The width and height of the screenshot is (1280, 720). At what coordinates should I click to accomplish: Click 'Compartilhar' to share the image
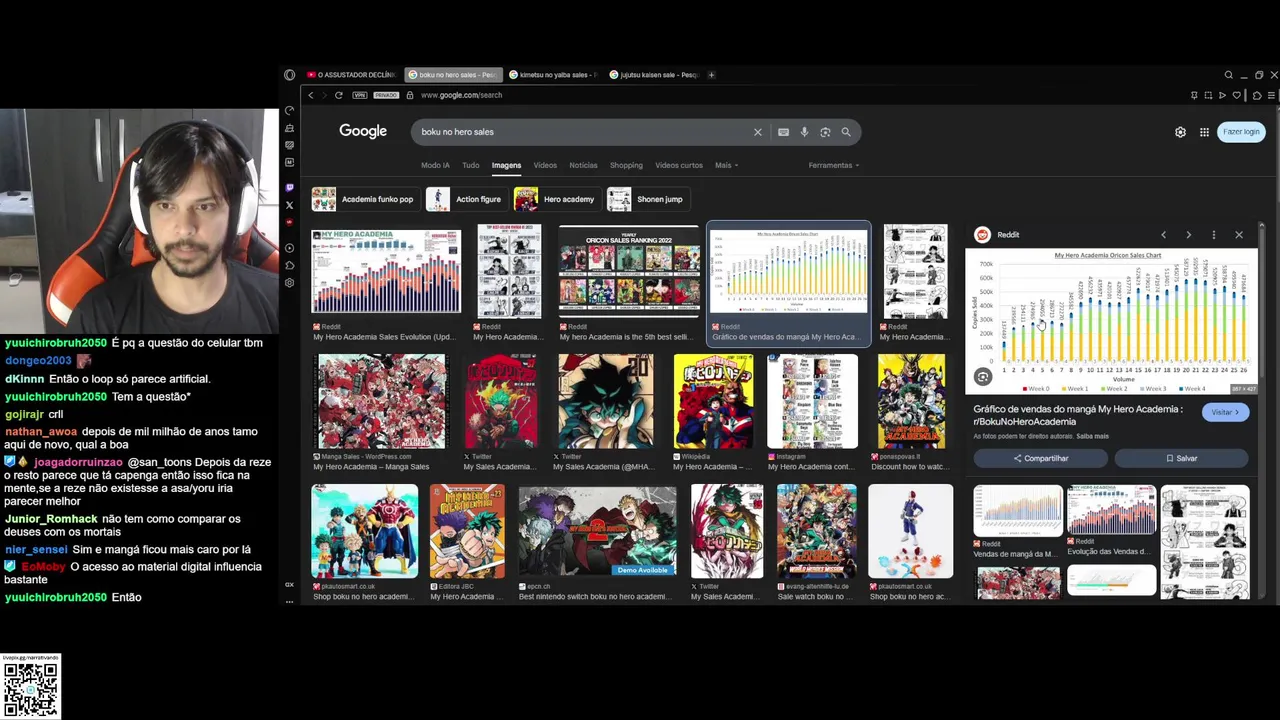tap(1041, 458)
